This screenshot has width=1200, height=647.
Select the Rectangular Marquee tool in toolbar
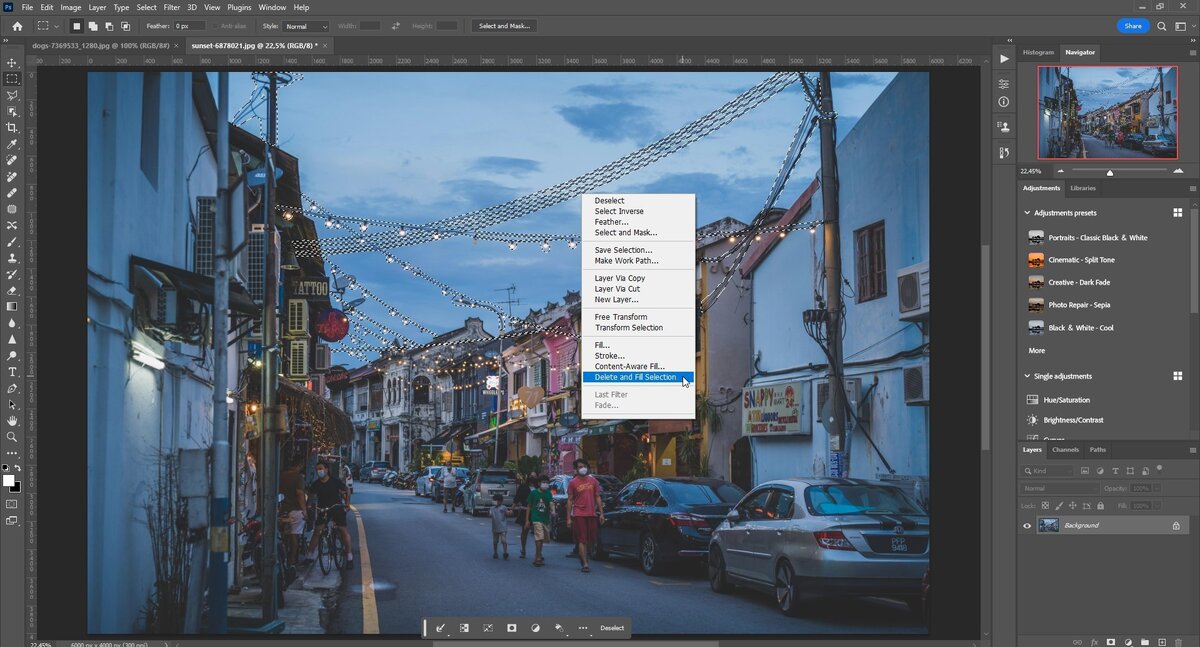click(12, 78)
